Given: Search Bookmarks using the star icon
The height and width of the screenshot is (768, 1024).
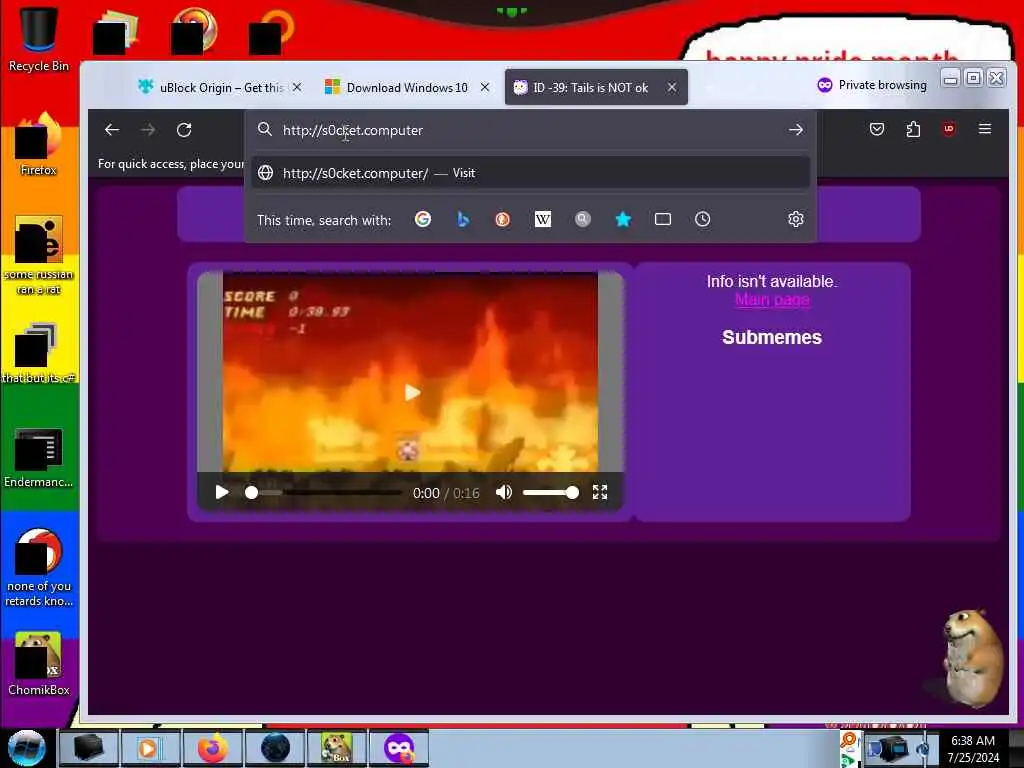Looking at the screenshot, I should [623, 219].
